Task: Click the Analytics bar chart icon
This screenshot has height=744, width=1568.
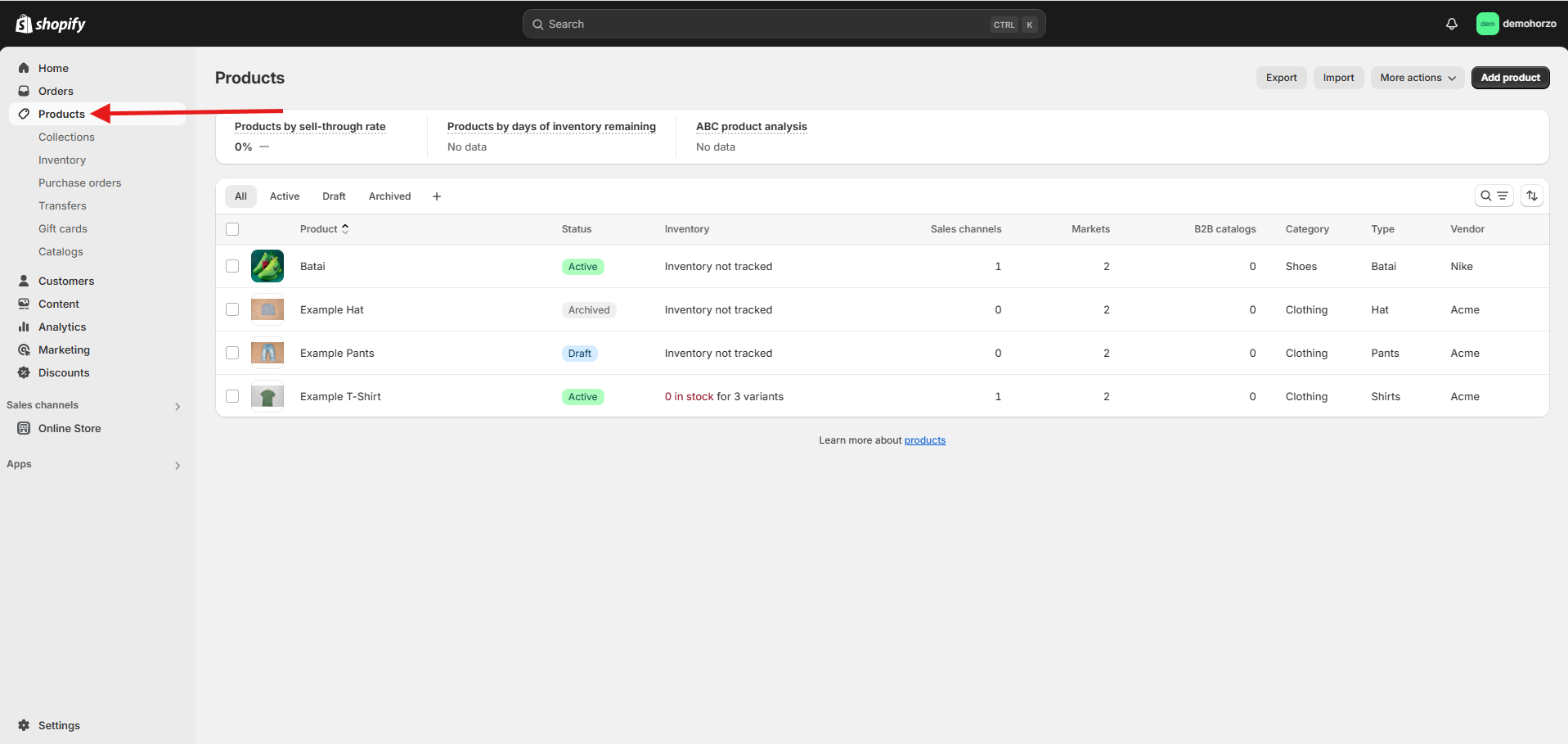Action: pos(24,327)
